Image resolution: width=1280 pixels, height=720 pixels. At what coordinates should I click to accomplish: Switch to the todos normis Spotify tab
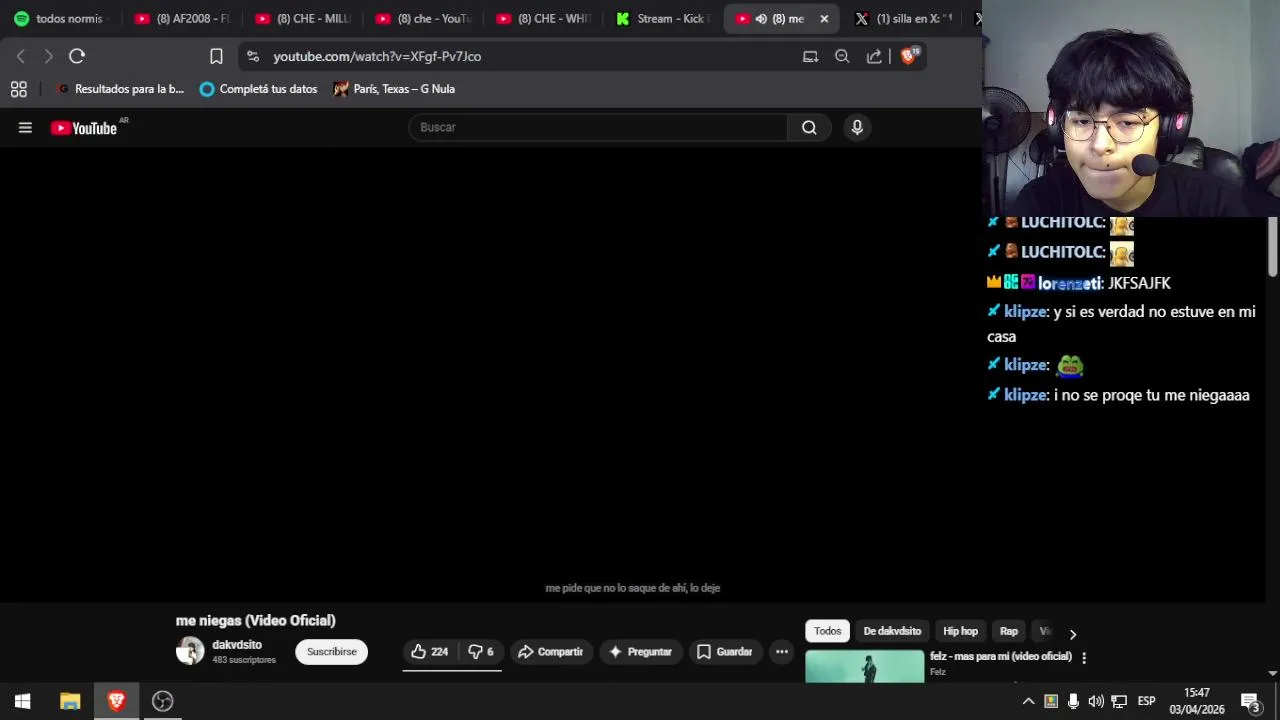point(60,18)
